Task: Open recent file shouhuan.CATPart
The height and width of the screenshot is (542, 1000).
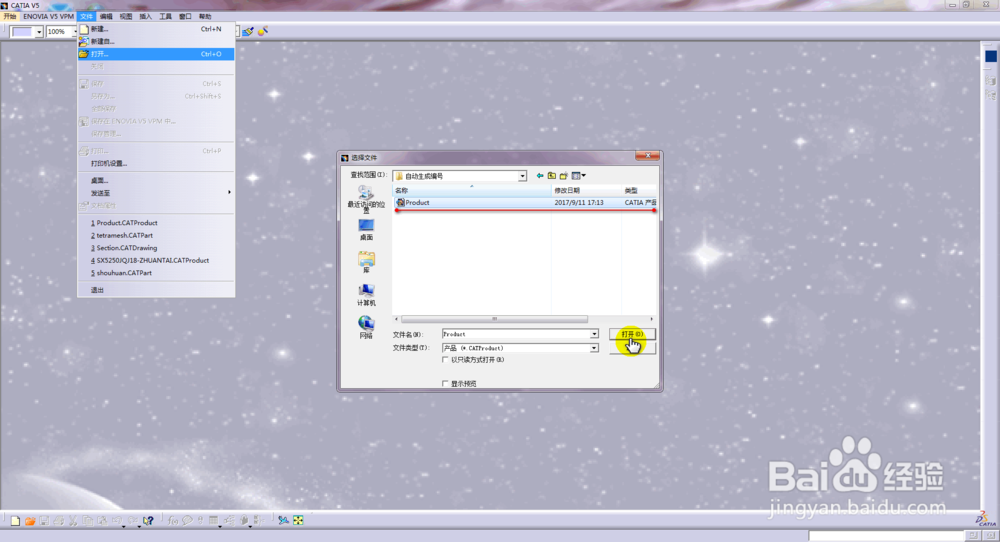Action: pos(156,272)
